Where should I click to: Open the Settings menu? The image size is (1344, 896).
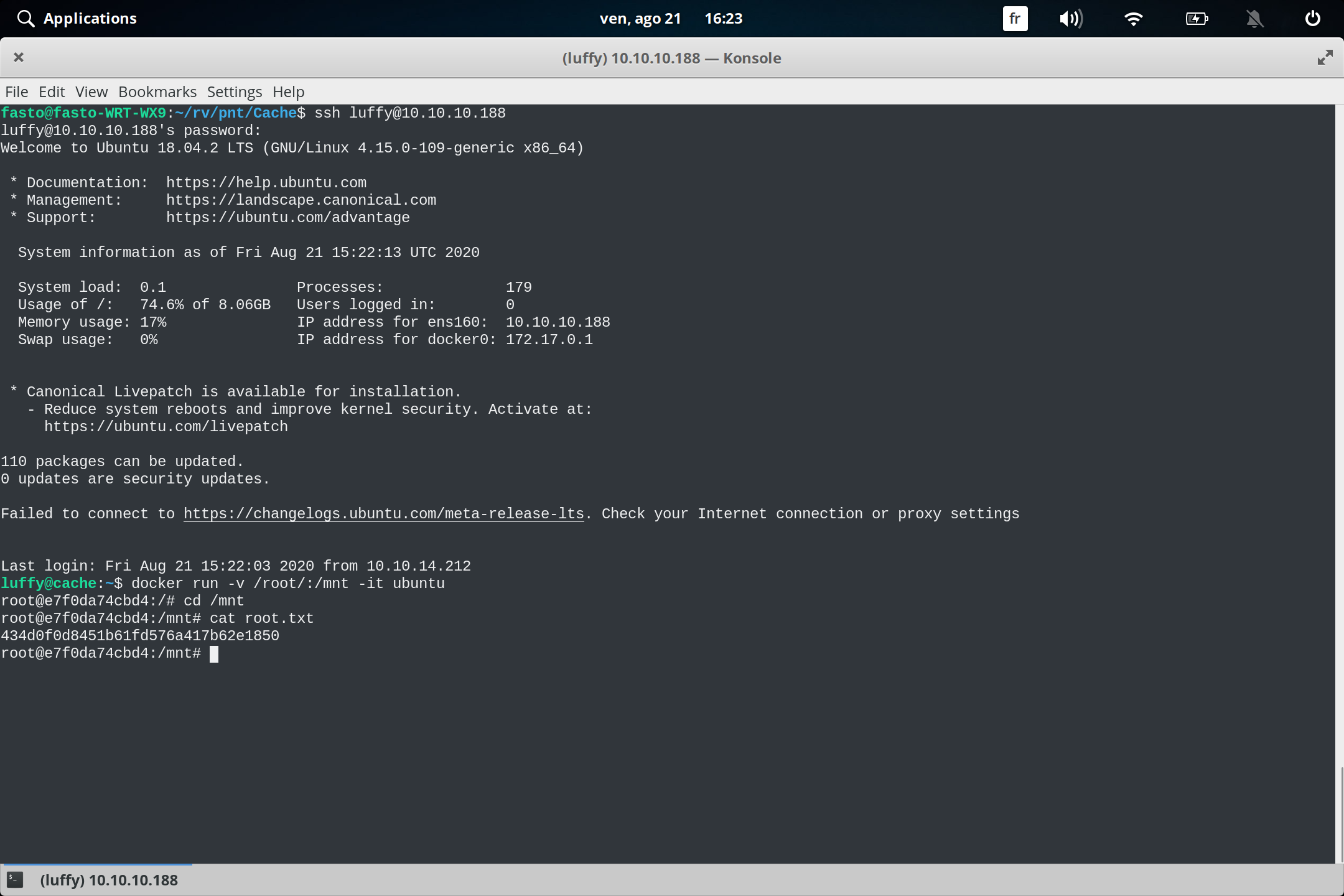pyautogui.click(x=234, y=91)
